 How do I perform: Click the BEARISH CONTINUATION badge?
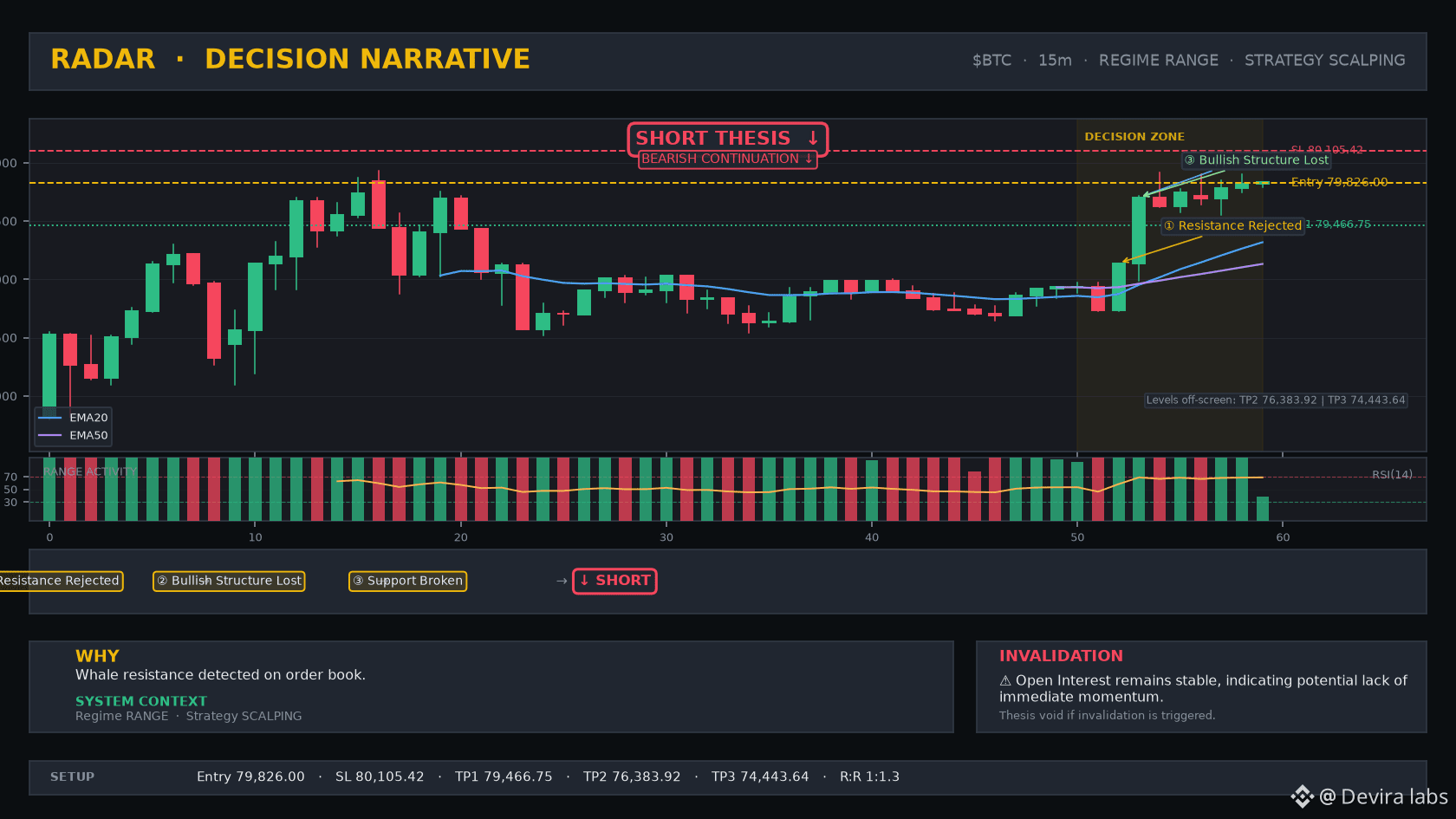tap(728, 159)
